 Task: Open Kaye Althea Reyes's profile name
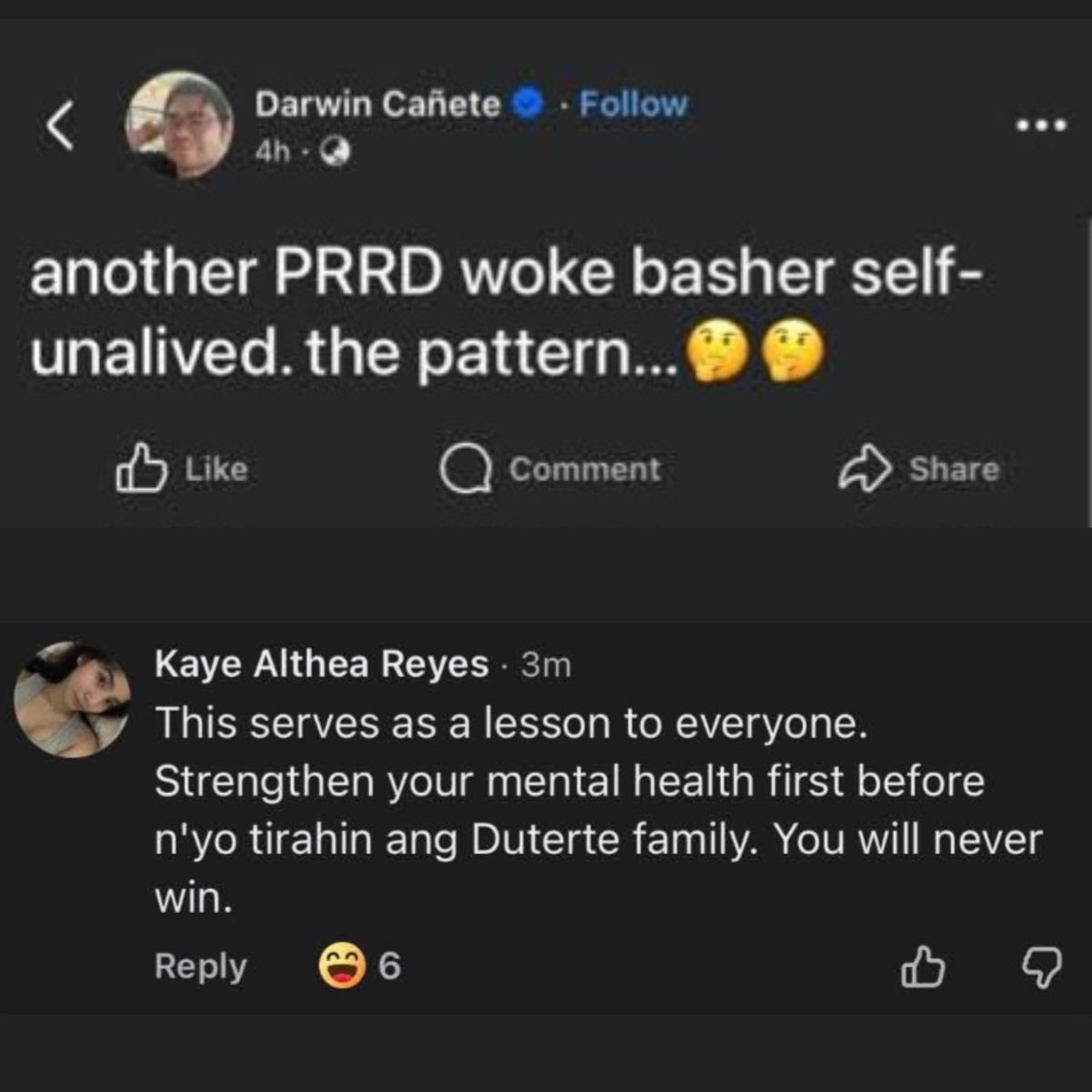(x=321, y=664)
